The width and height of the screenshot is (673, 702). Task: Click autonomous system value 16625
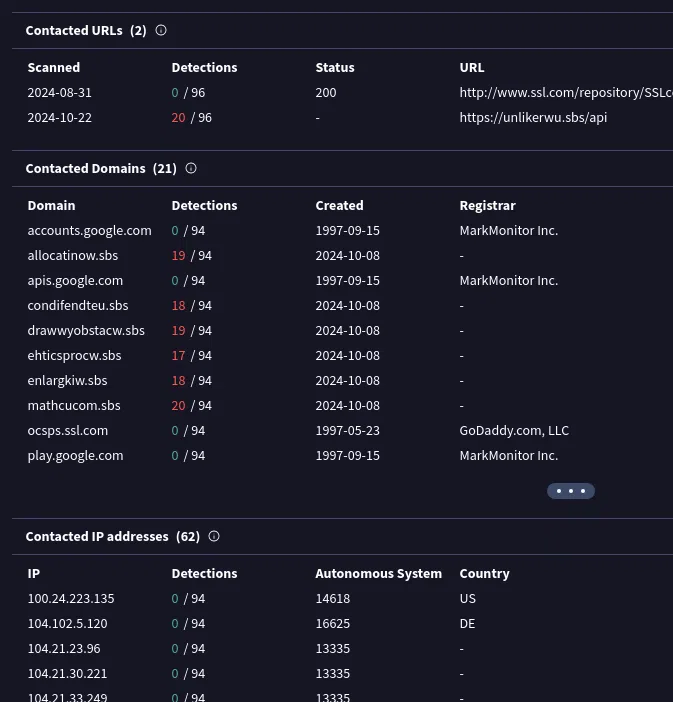click(x=333, y=624)
